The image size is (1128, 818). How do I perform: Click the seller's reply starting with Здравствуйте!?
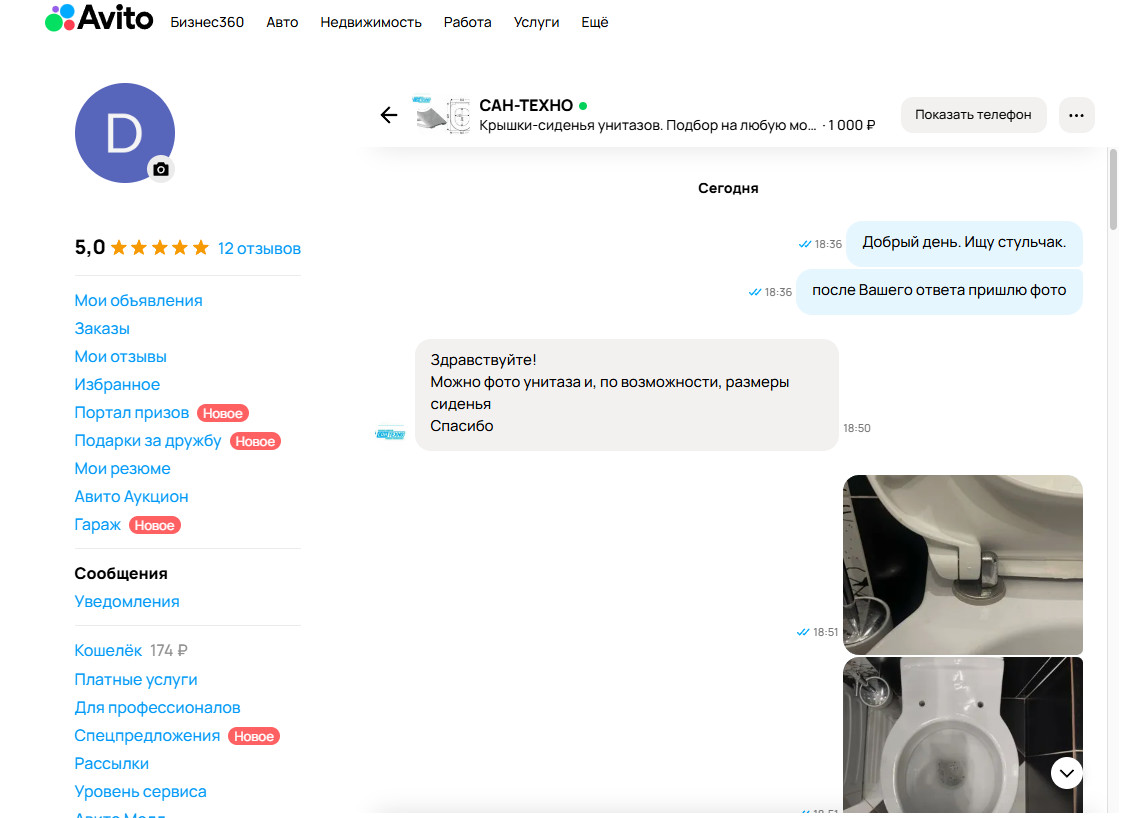(x=627, y=395)
